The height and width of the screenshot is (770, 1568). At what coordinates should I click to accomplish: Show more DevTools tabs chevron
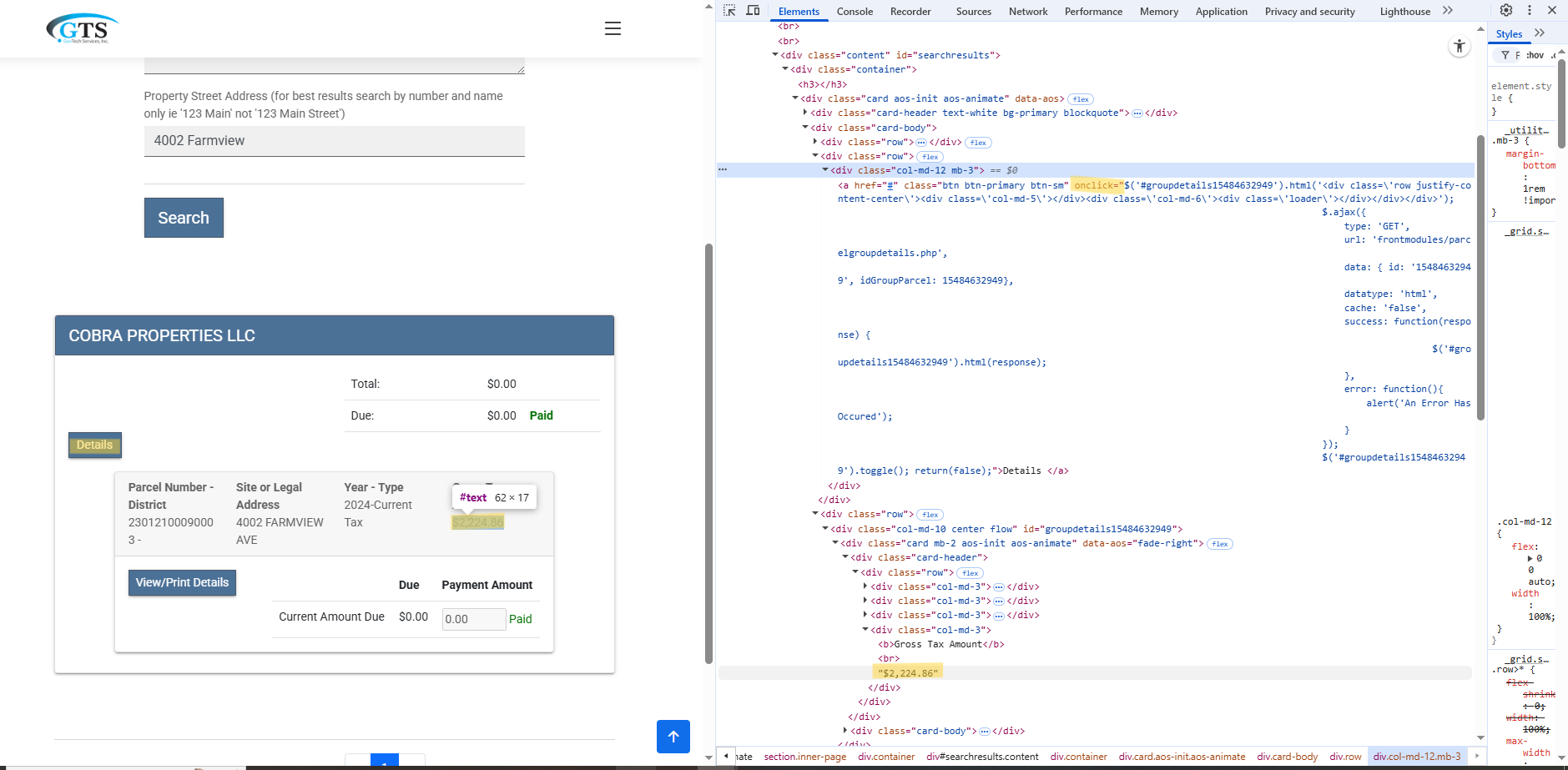click(x=1448, y=11)
